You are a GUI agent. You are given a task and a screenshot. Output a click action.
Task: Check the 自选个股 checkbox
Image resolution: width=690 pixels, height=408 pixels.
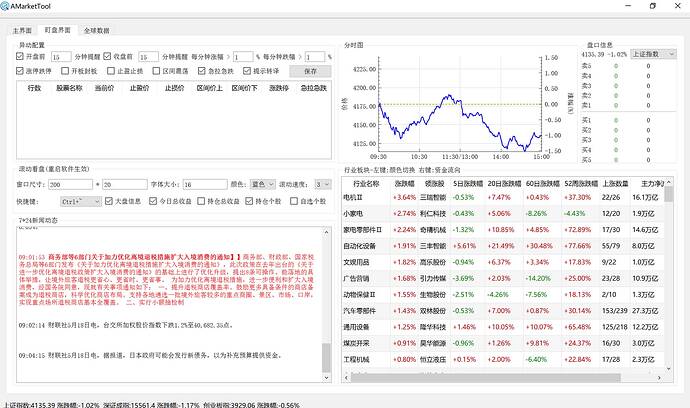click(x=294, y=201)
